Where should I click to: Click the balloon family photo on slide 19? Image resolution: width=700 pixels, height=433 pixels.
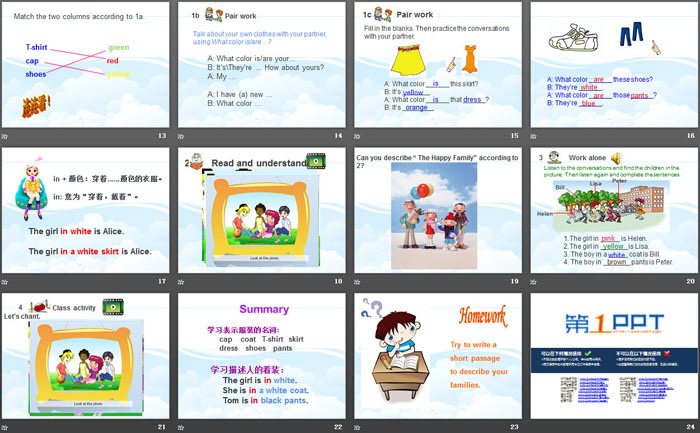click(x=434, y=216)
